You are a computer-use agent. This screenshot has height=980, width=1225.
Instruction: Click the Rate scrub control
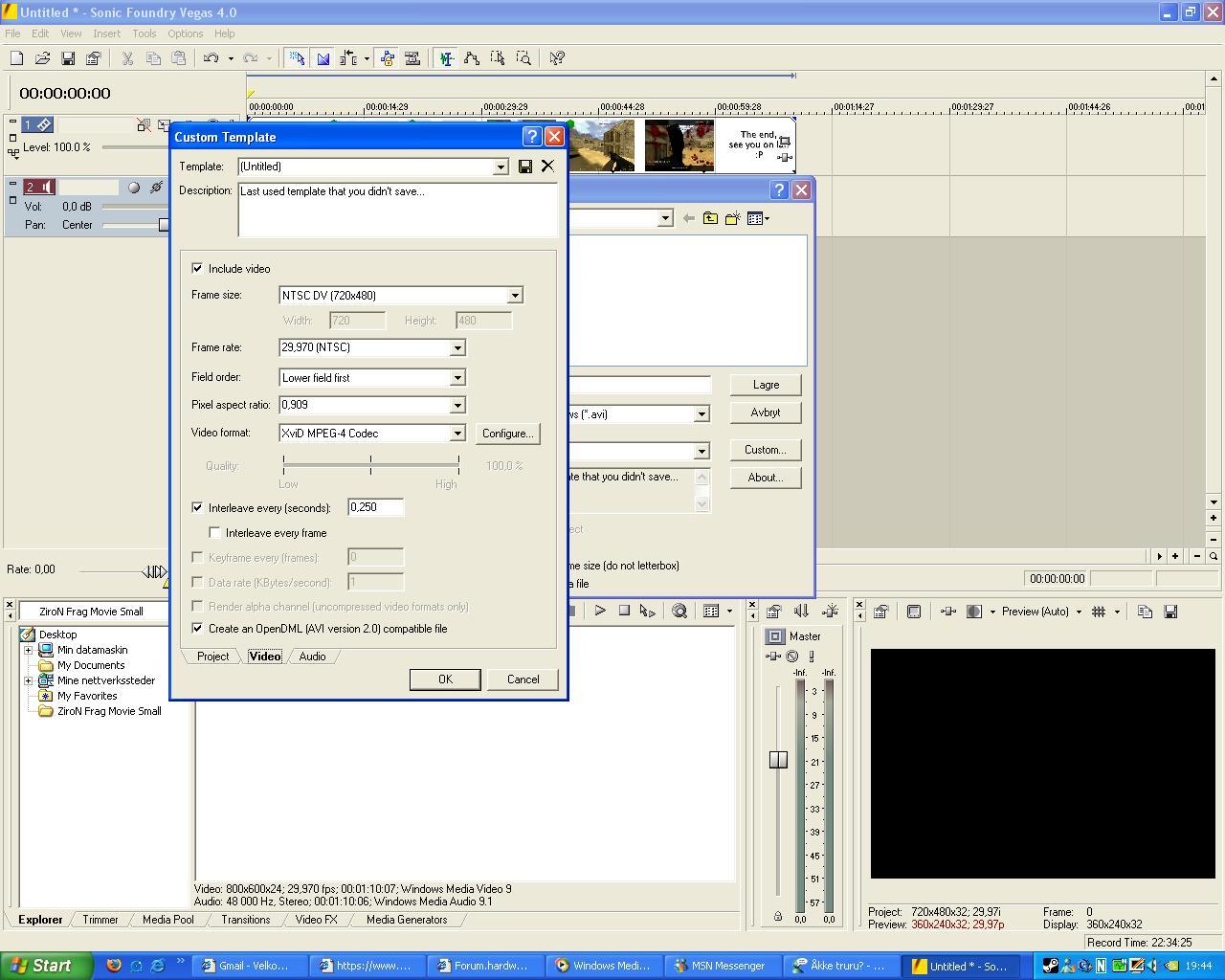click(x=154, y=572)
